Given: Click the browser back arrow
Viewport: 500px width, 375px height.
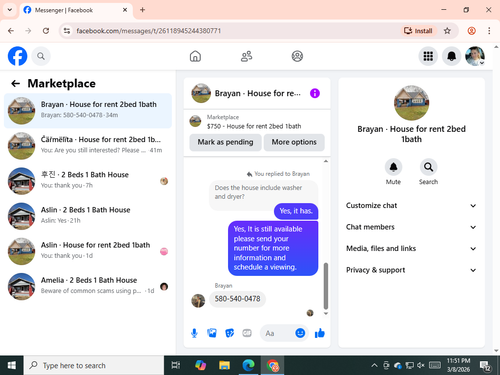Looking at the screenshot, I should (x=11, y=31).
